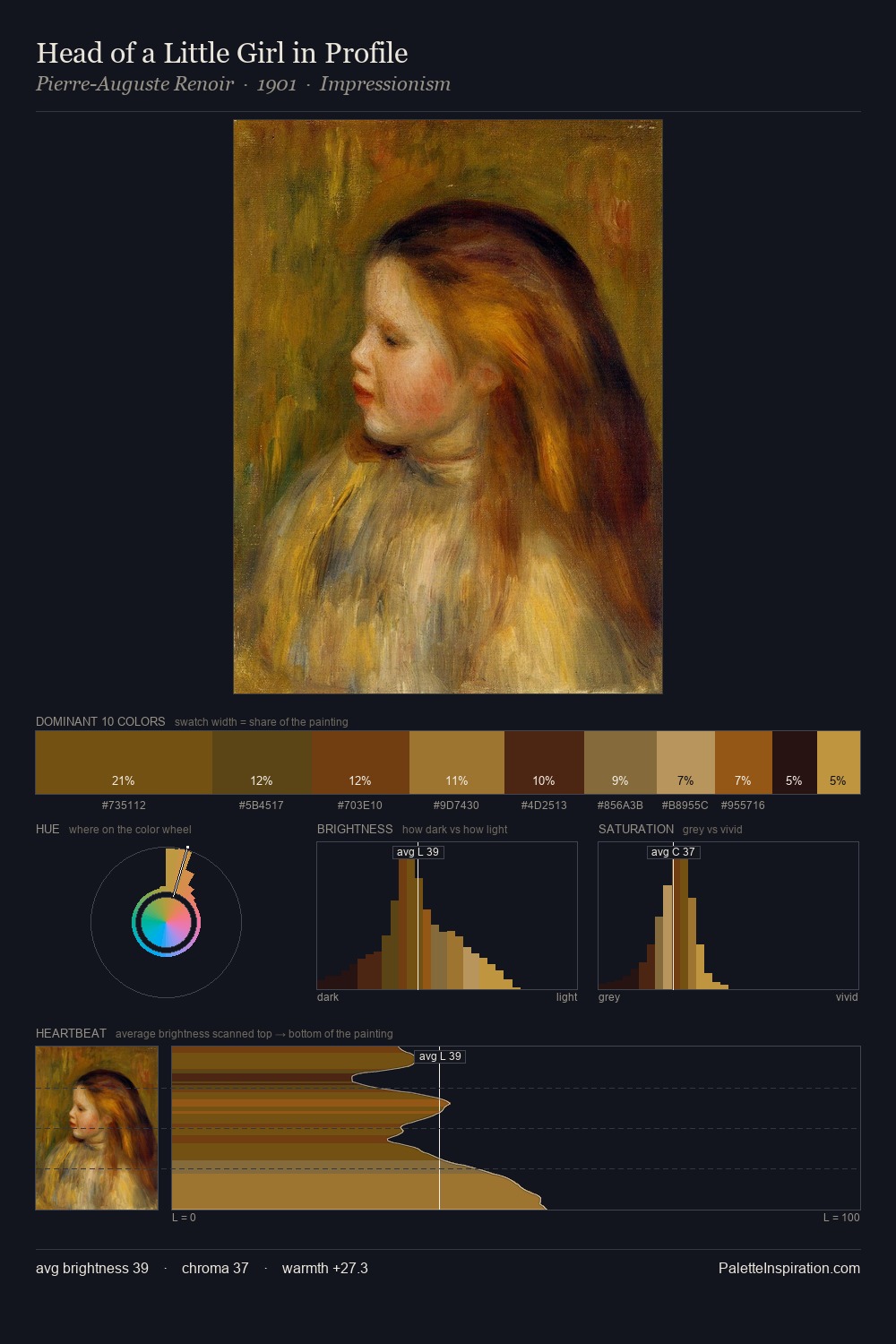Click the hex label #735112

124,806
